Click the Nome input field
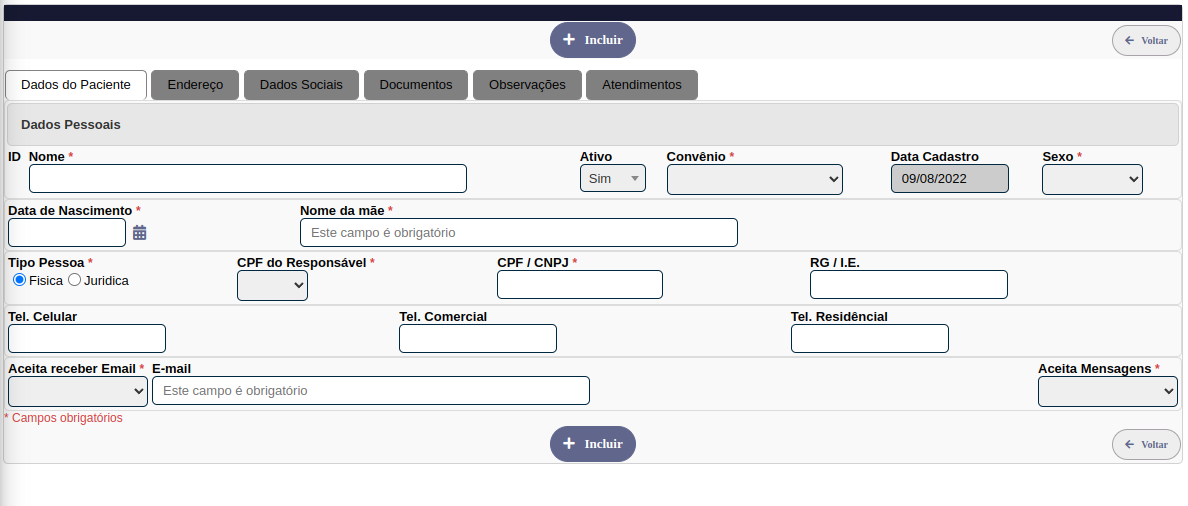This screenshot has width=1188, height=506. (247, 179)
